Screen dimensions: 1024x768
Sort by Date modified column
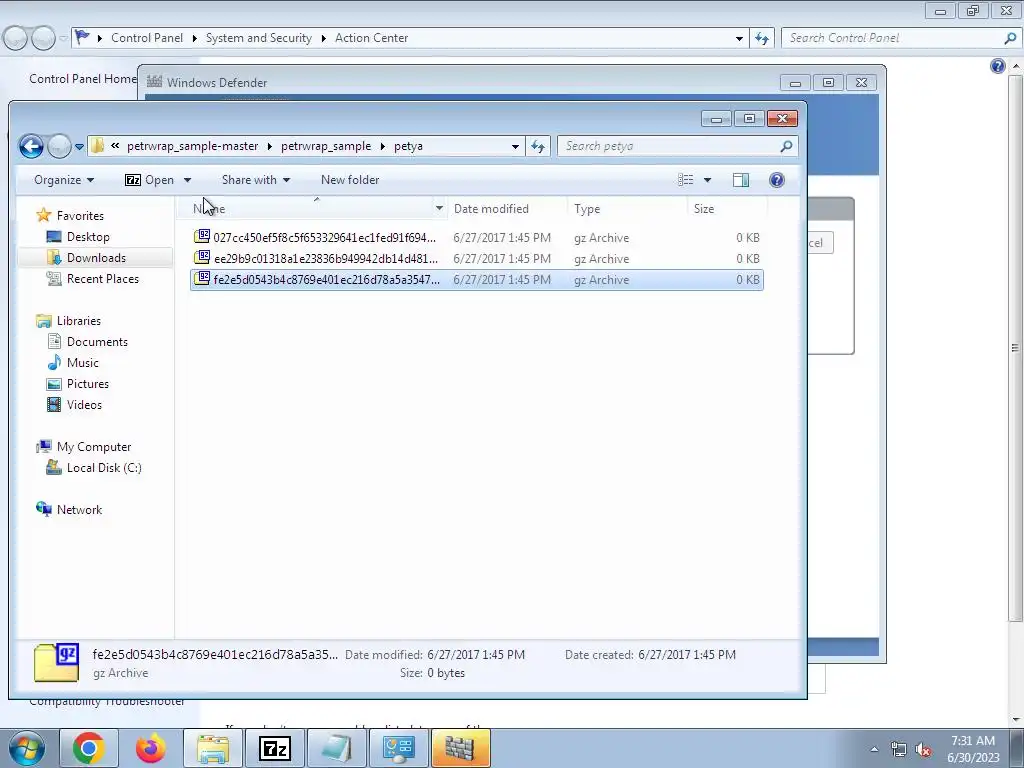pyautogui.click(x=507, y=209)
